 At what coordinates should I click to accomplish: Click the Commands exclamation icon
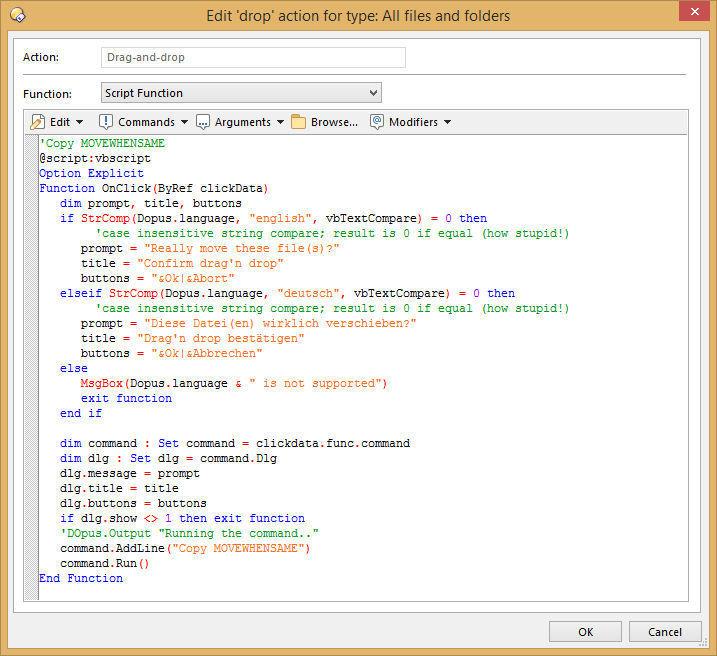coord(106,122)
